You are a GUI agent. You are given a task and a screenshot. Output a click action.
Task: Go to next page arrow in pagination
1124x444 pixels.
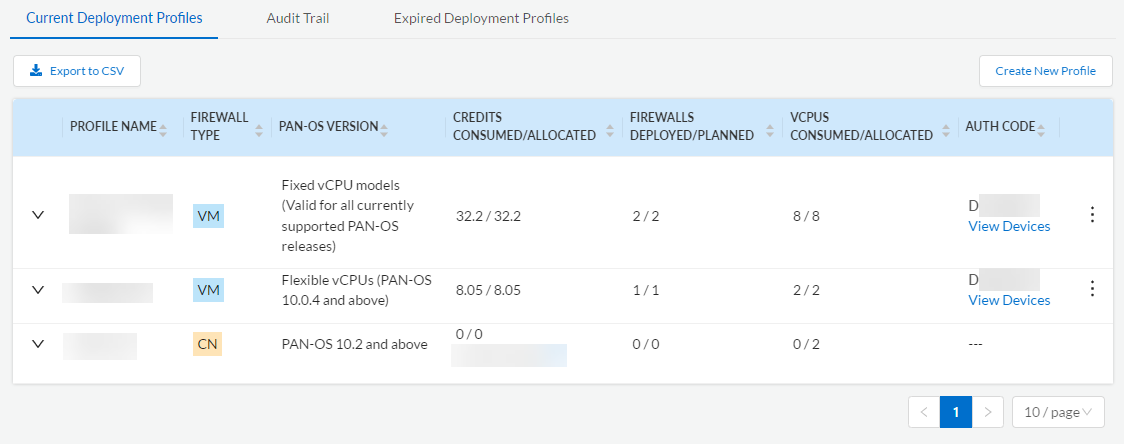(x=988, y=412)
